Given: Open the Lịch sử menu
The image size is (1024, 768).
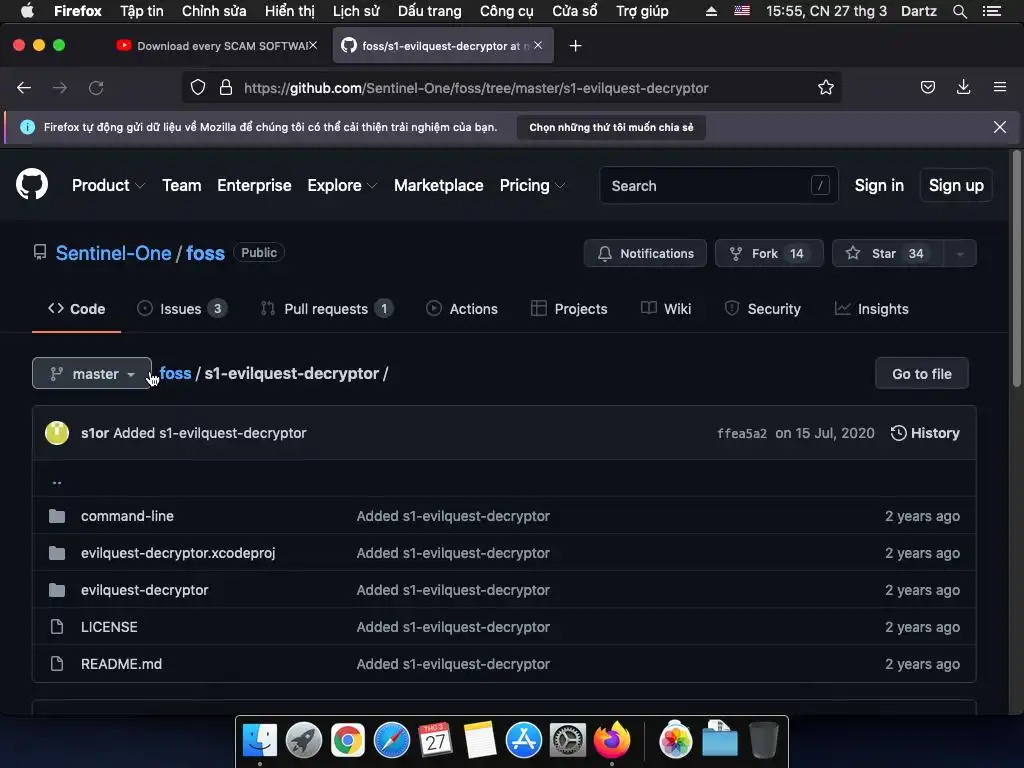Looking at the screenshot, I should point(356,11).
